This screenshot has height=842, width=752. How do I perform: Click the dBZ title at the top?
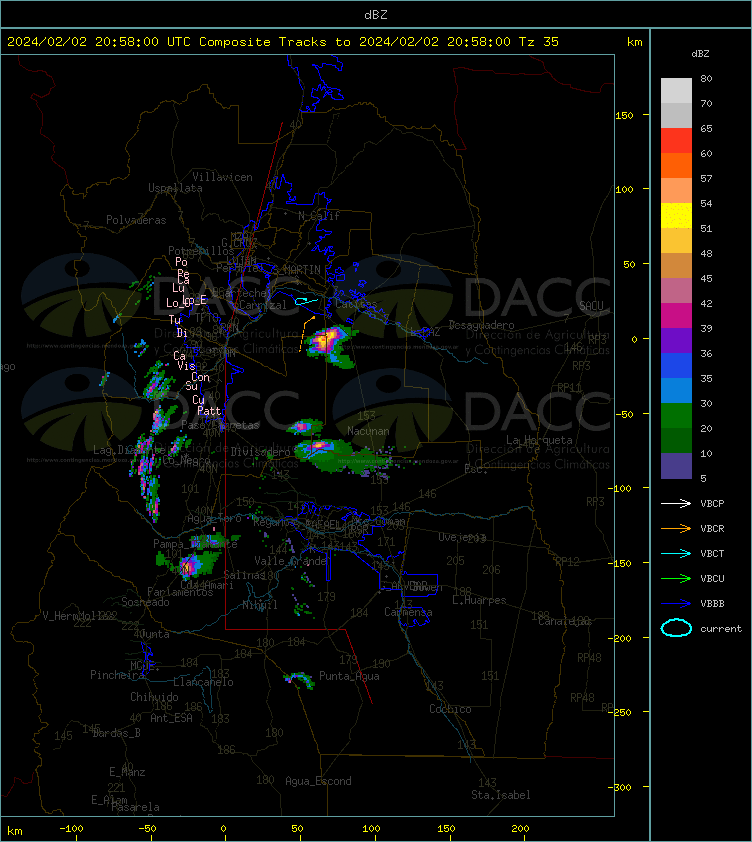pos(375,14)
